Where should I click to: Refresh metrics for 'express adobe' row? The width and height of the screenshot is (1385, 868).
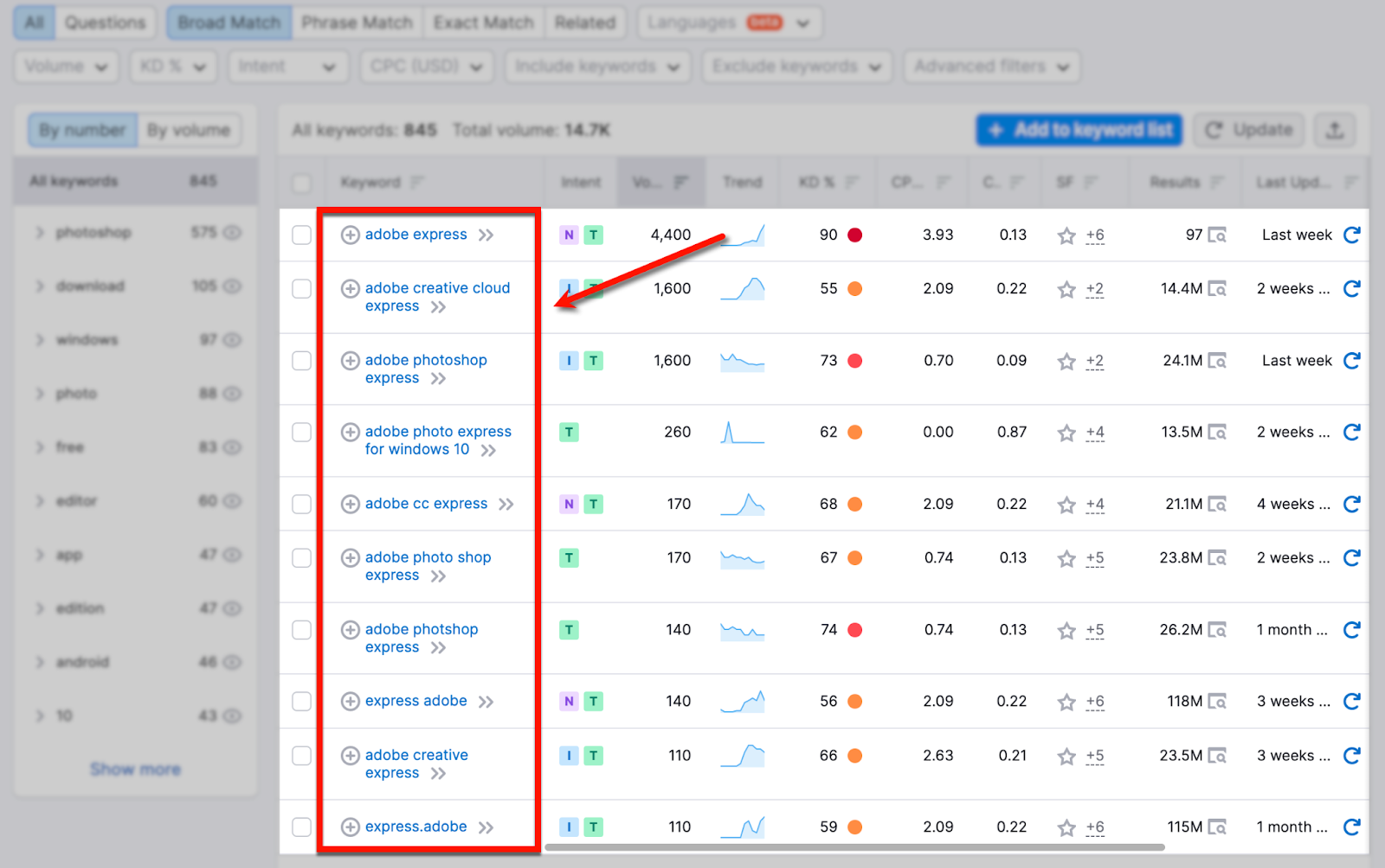point(1351,701)
